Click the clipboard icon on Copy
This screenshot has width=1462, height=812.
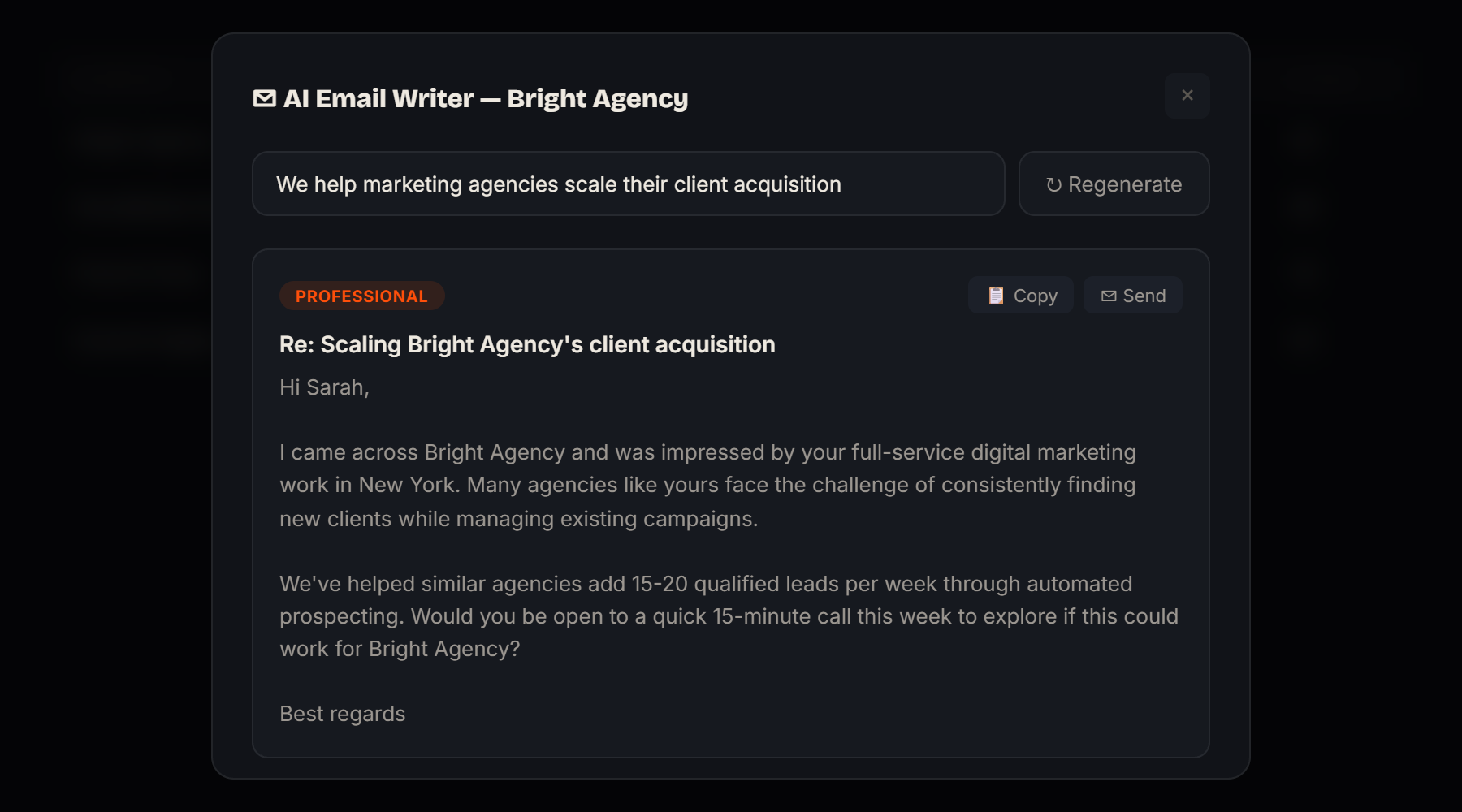[x=996, y=296]
